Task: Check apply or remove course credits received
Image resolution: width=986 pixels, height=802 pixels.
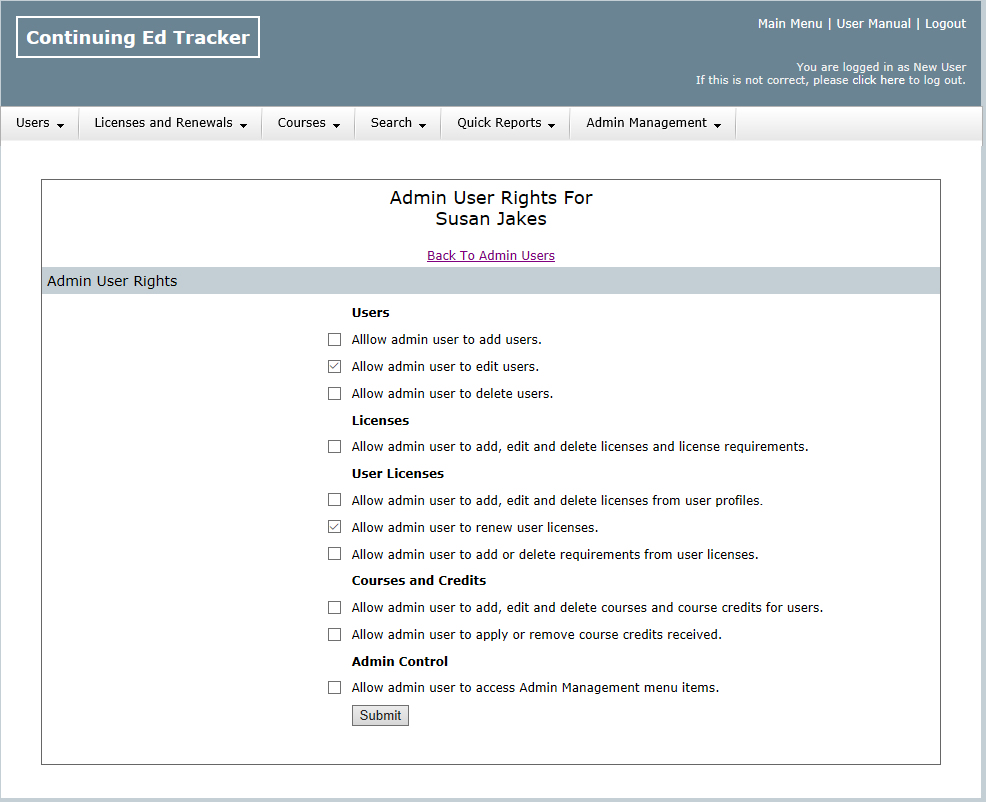Action: click(334, 635)
